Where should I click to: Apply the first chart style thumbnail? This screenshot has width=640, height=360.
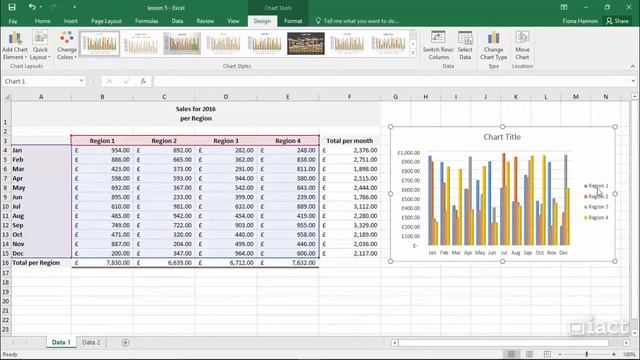tap(100, 43)
